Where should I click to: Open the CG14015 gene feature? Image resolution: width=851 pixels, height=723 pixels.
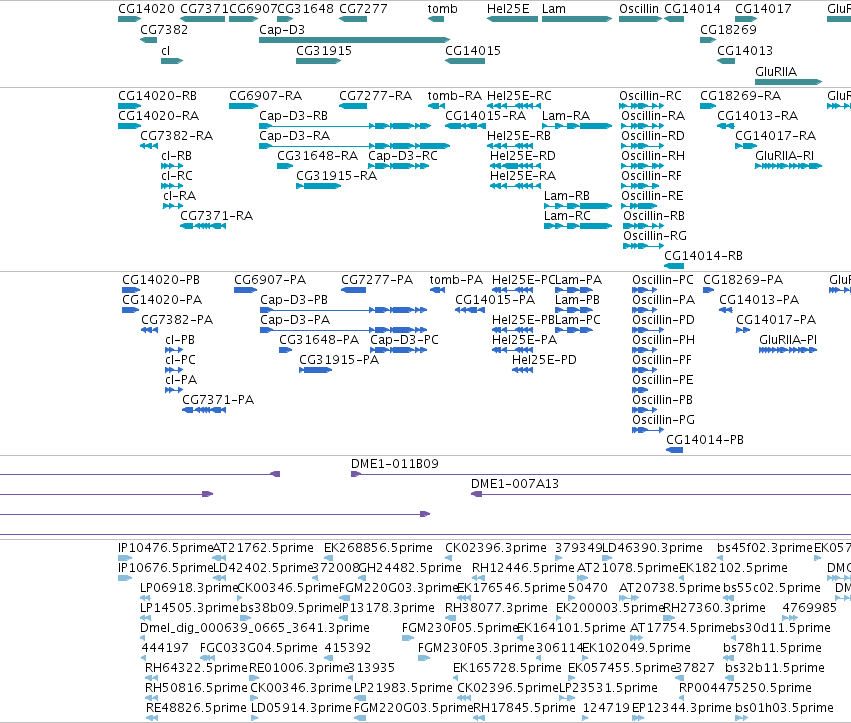(465, 61)
